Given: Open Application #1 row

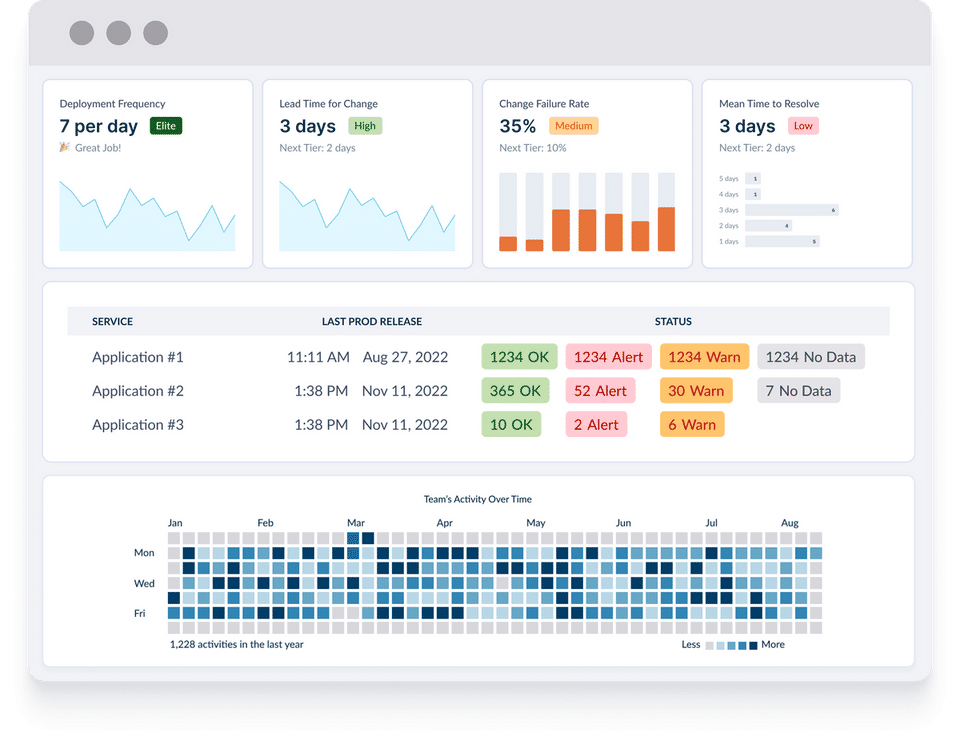Looking at the screenshot, I should pos(478,357).
